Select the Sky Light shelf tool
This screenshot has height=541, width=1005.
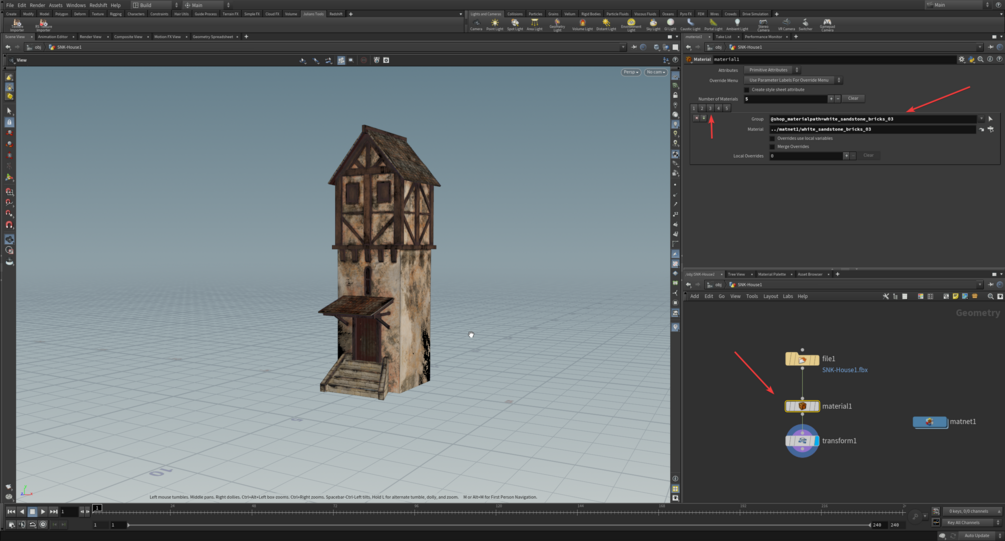coord(653,23)
